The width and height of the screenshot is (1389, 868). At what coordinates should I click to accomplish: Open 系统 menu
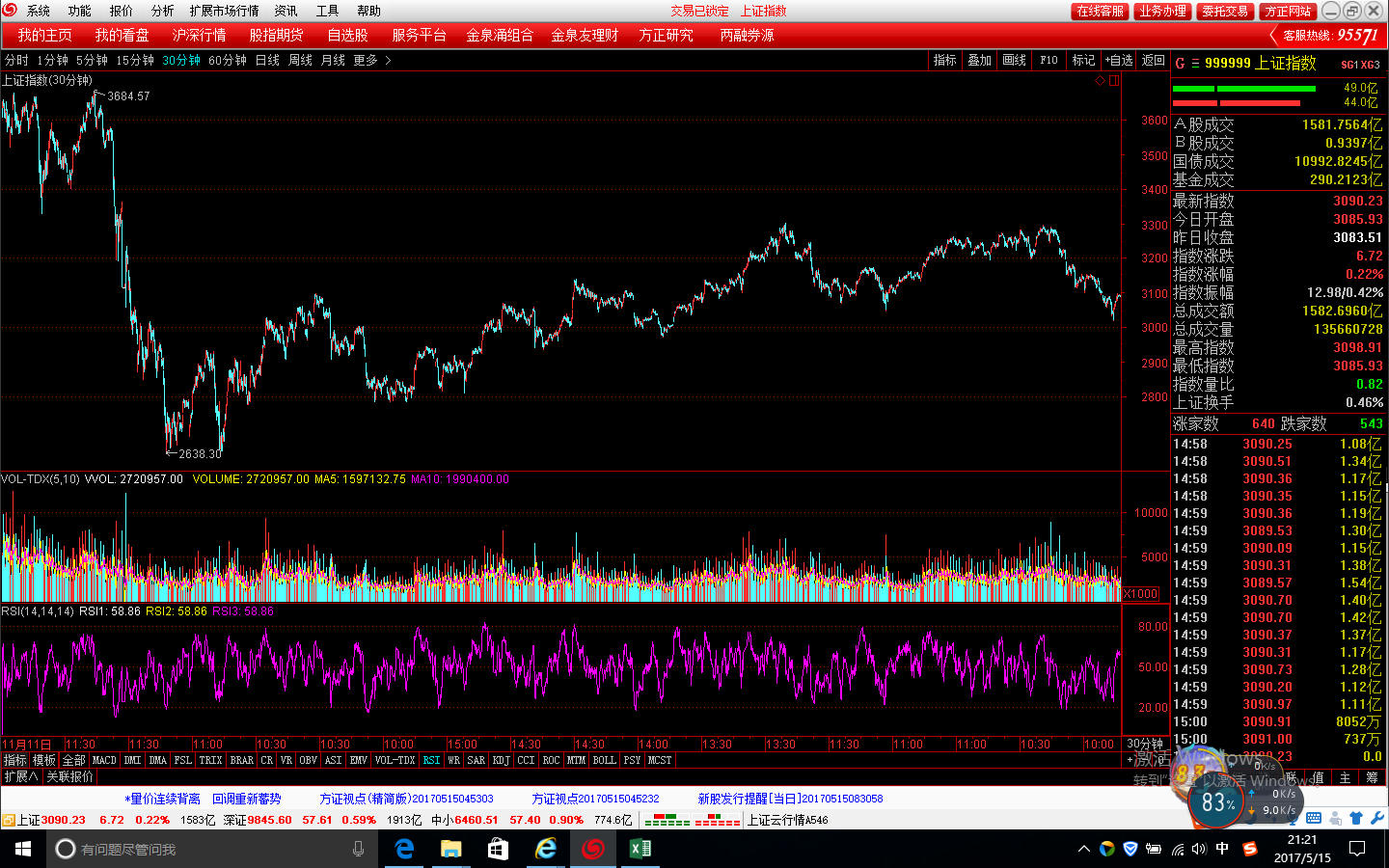[x=39, y=11]
